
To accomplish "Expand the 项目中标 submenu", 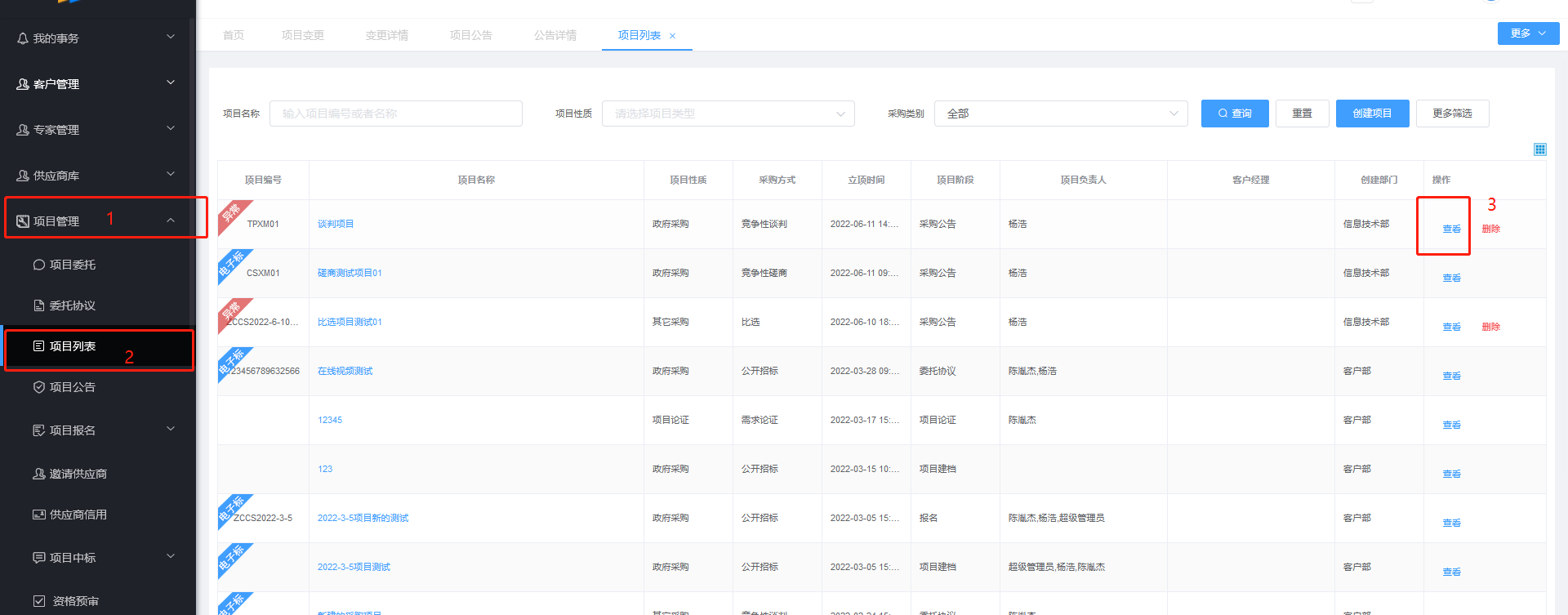I will click(x=171, y=556).
